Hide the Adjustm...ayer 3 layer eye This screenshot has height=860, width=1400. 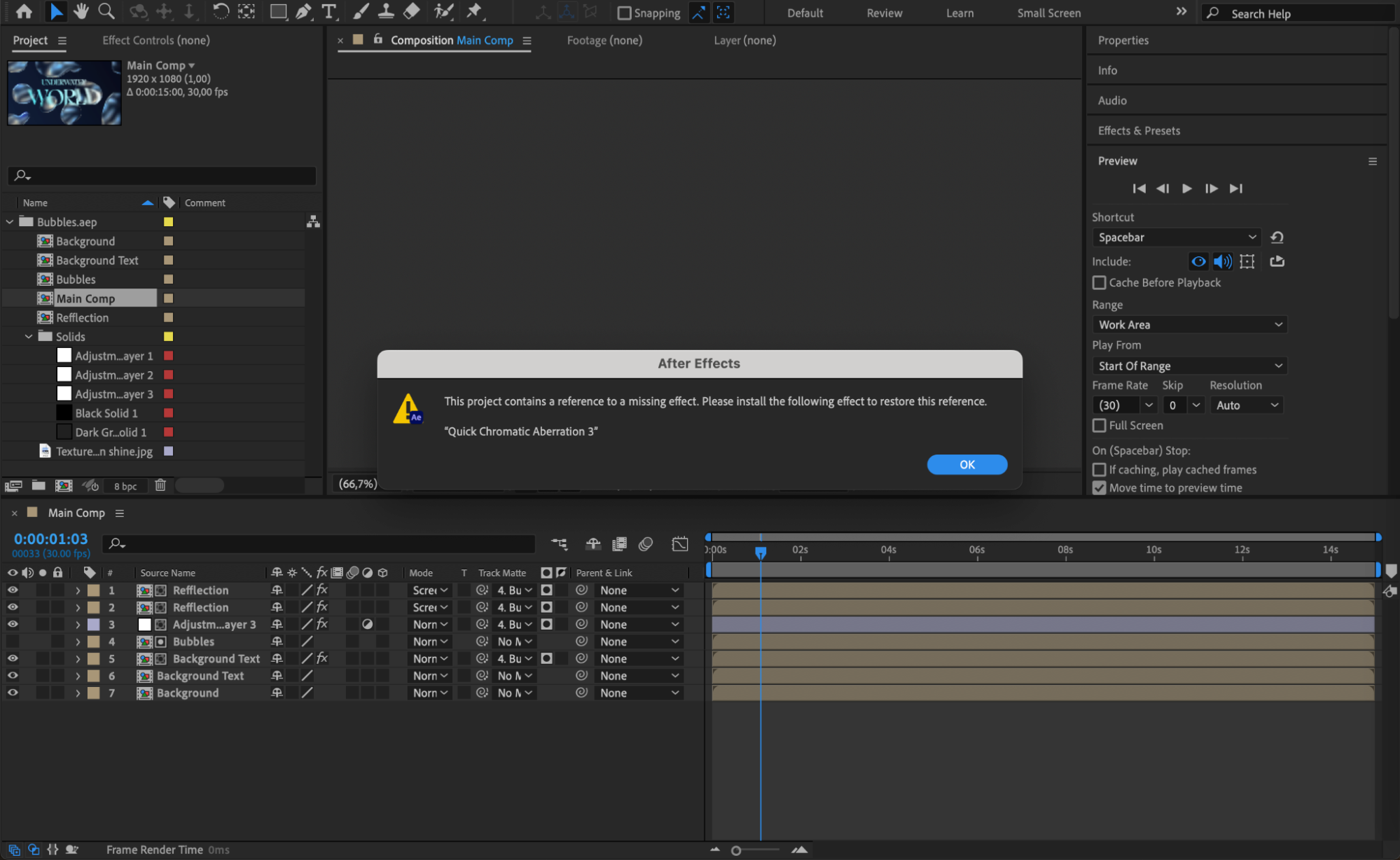[13, 624]
